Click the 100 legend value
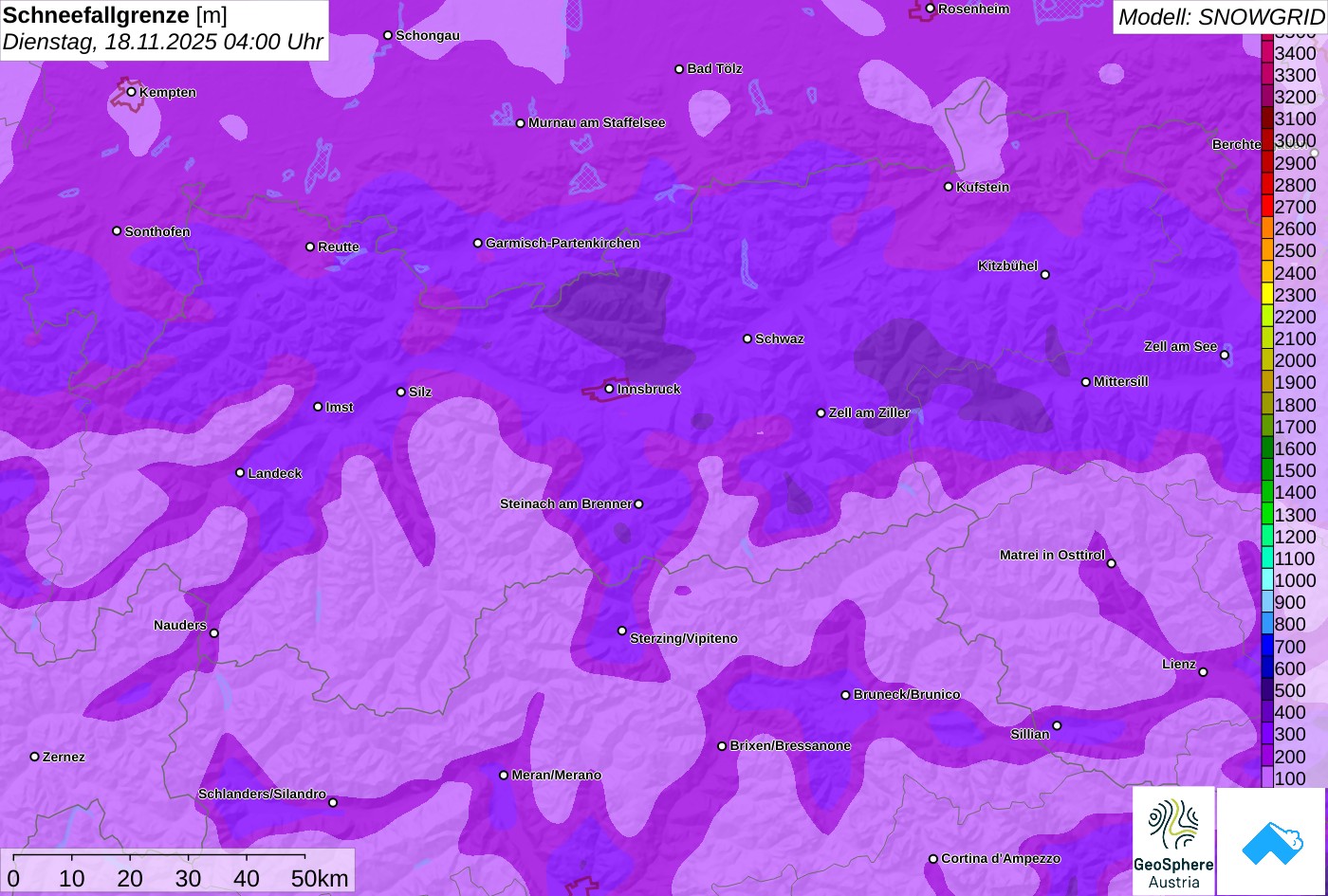Image resolution: width=1328 pixels, height=896 pixels. click(x=1290, y=778)
